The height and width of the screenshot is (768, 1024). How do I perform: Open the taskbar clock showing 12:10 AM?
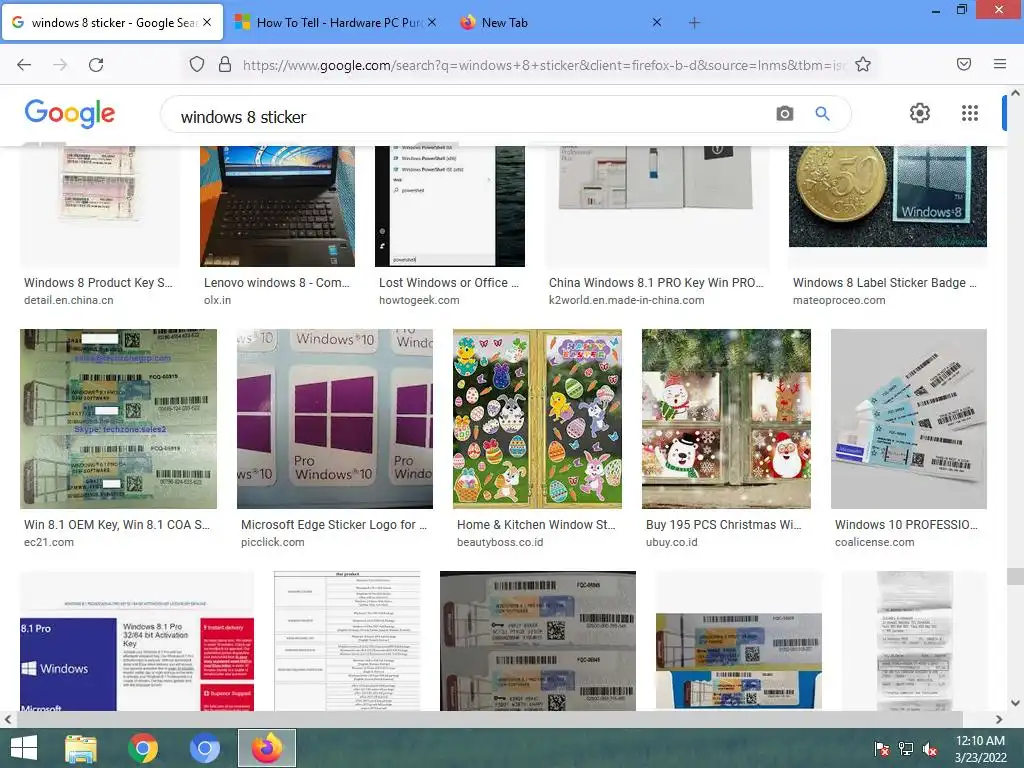point(980,749)
